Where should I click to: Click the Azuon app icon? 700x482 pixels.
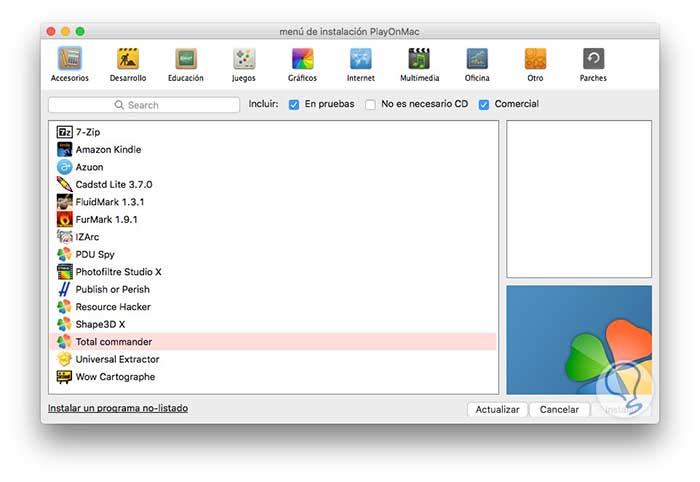(x=64, y=167)
